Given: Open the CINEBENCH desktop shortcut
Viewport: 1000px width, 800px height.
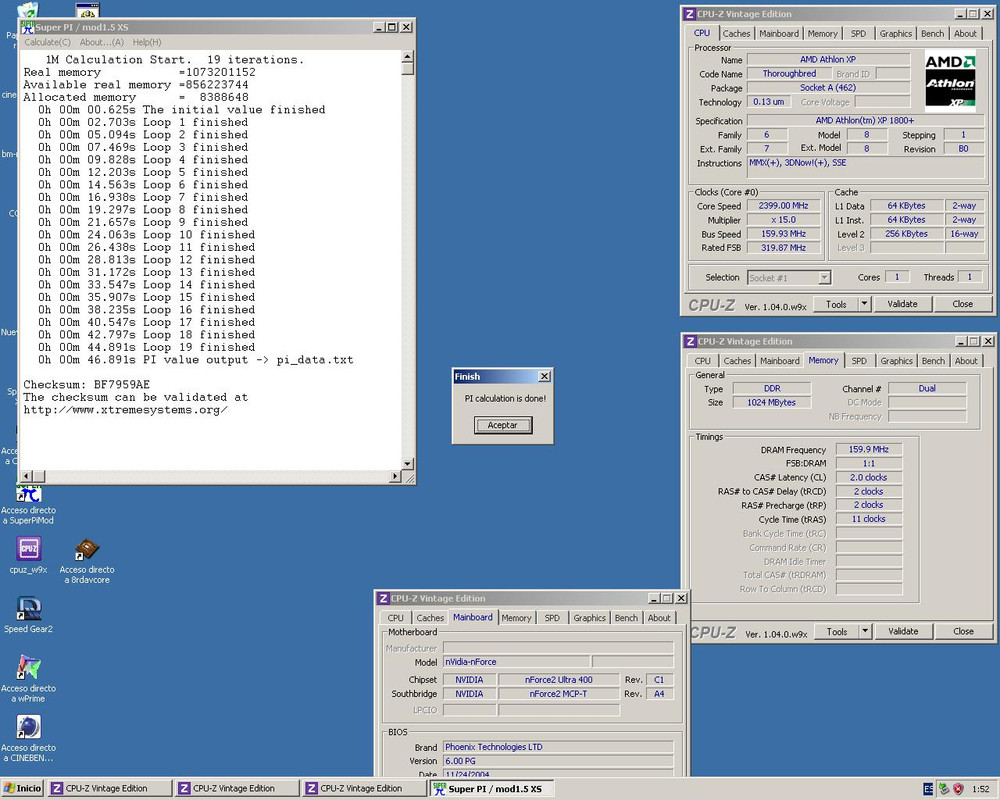Looking at the screenshot, I should (29, 727).
